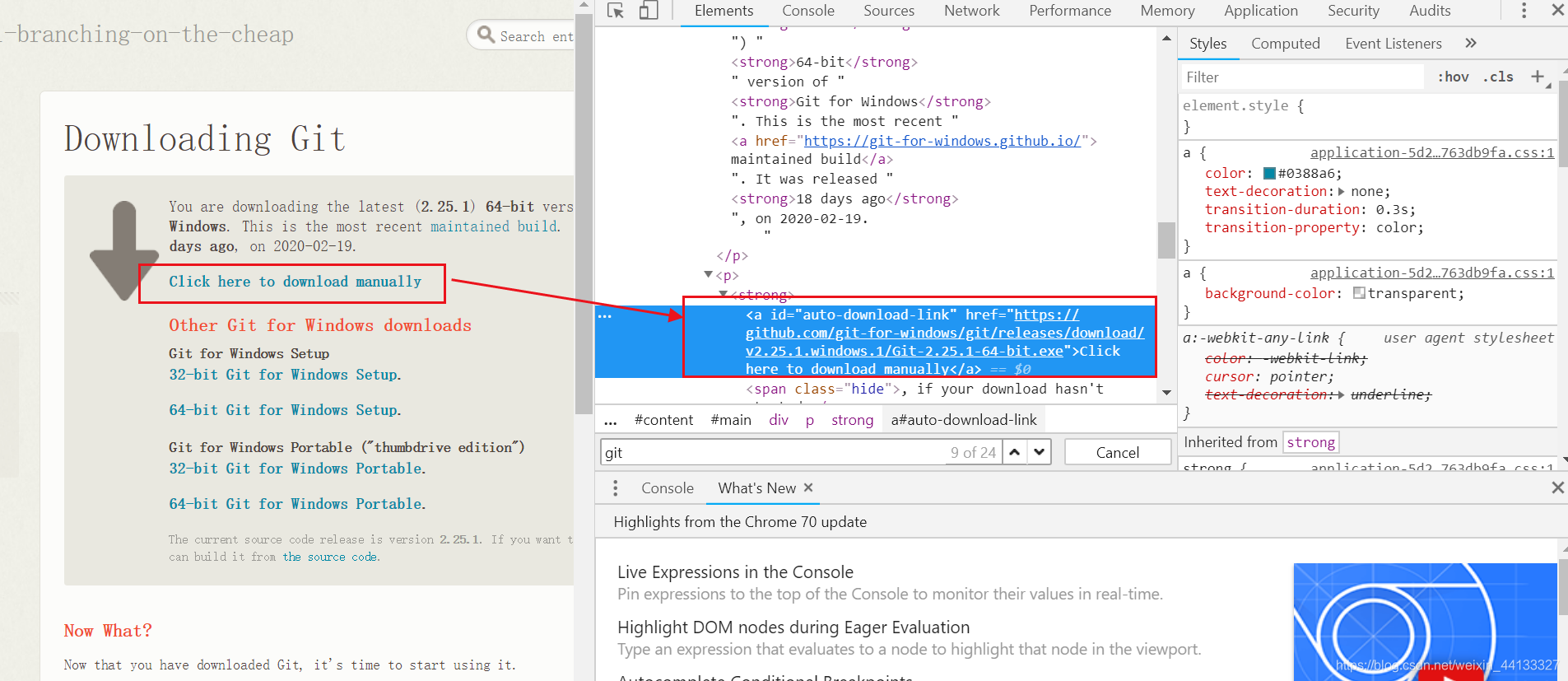Open the Application tab
Image resolution: width=1568 pixels, height=681 pixels.
(x=1261, y=11)
